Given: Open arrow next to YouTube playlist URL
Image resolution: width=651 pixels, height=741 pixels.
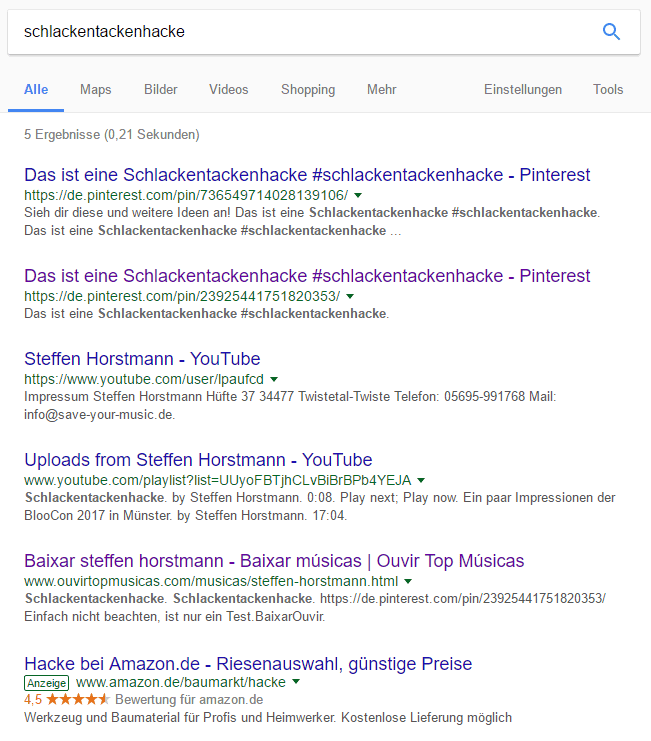Looking at the screenshot, I should tap(421, 481).
